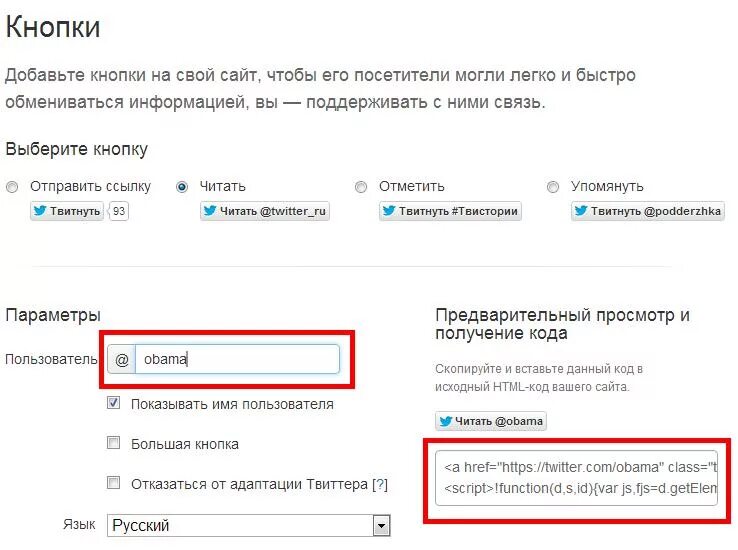Screen dimensions: 738x550
Task: Click the Читать @twitter_ru follow button
Action: [x=265, y=211]
